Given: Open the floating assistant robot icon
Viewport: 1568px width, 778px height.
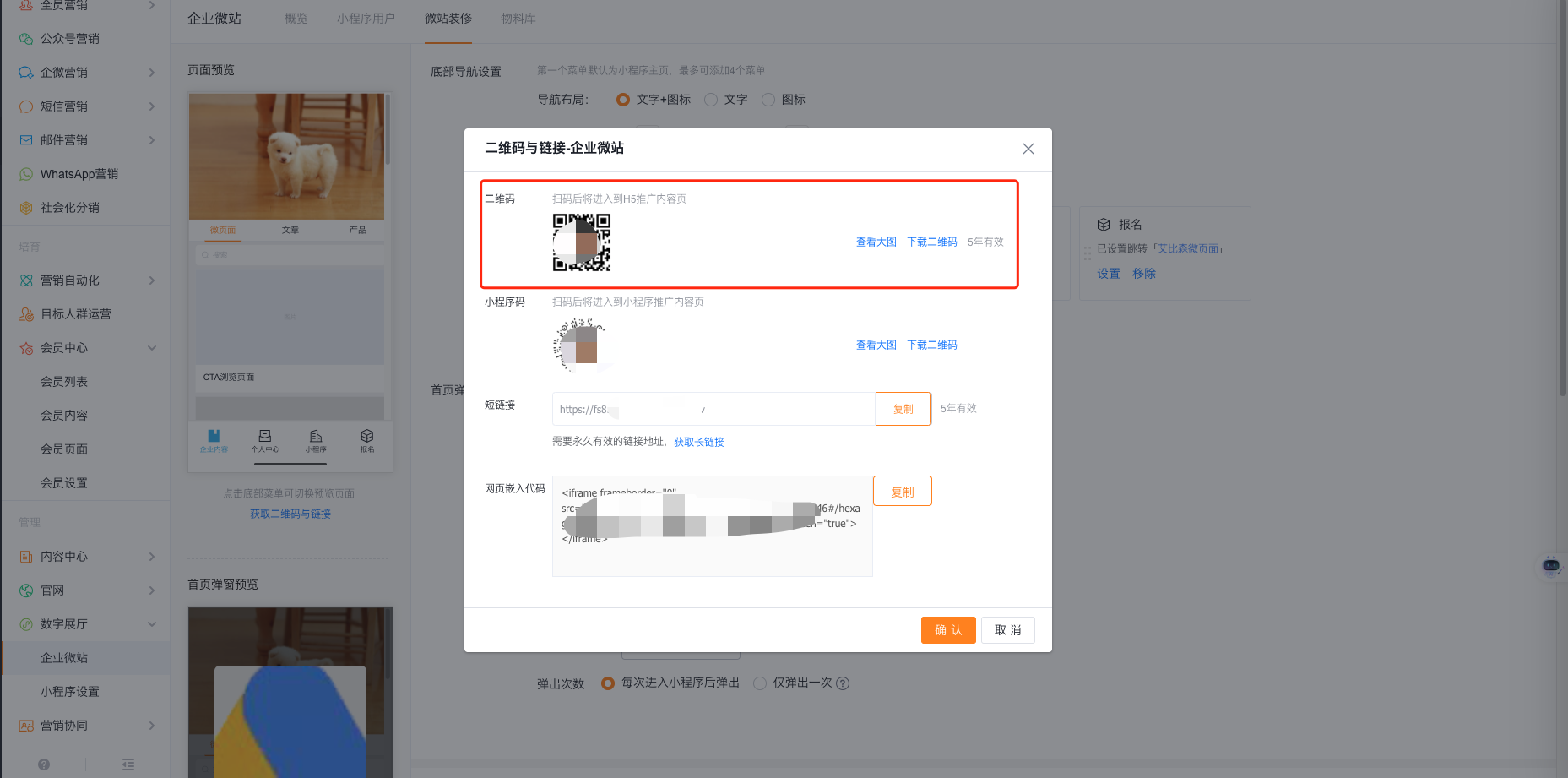Looking at the screenshot, I should (x=1551, y=565).
